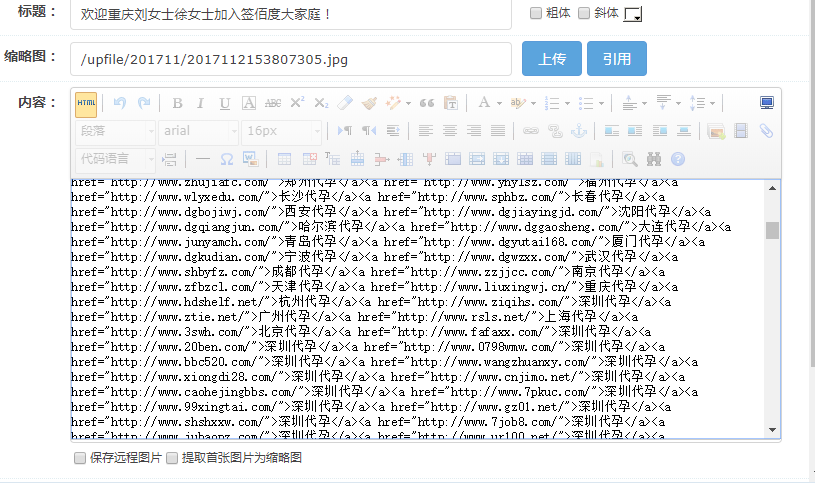Click the Word image transfer icon
Viewport: 815px width, 492px height.
[251, 159]
